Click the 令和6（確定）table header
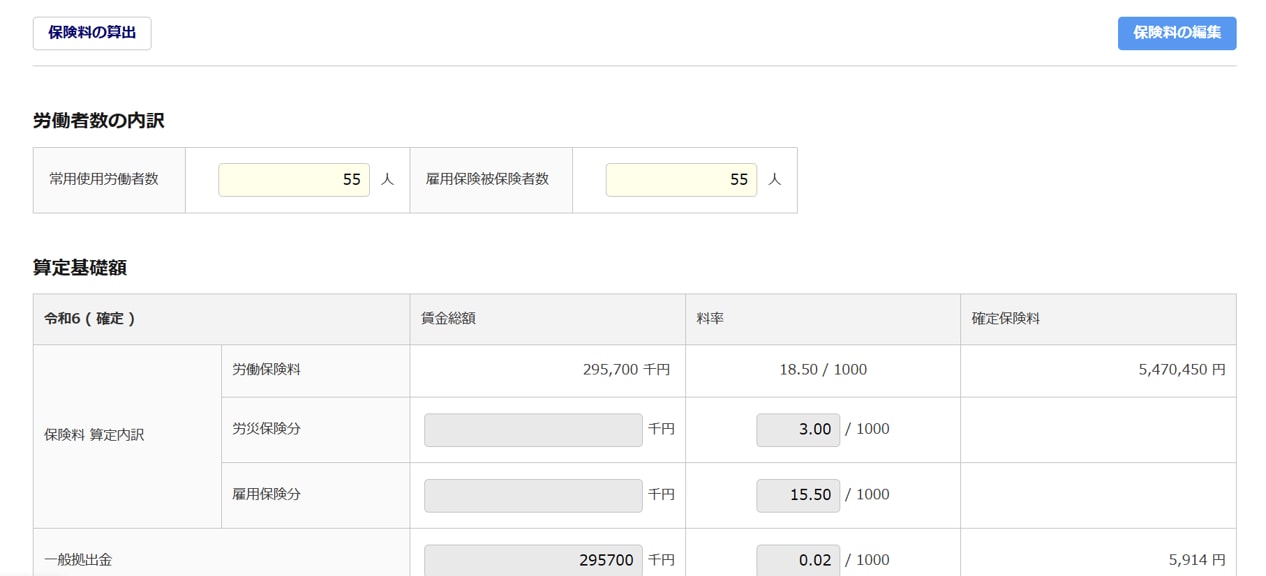The image size is (1266, 576). [x=90, y=319]
